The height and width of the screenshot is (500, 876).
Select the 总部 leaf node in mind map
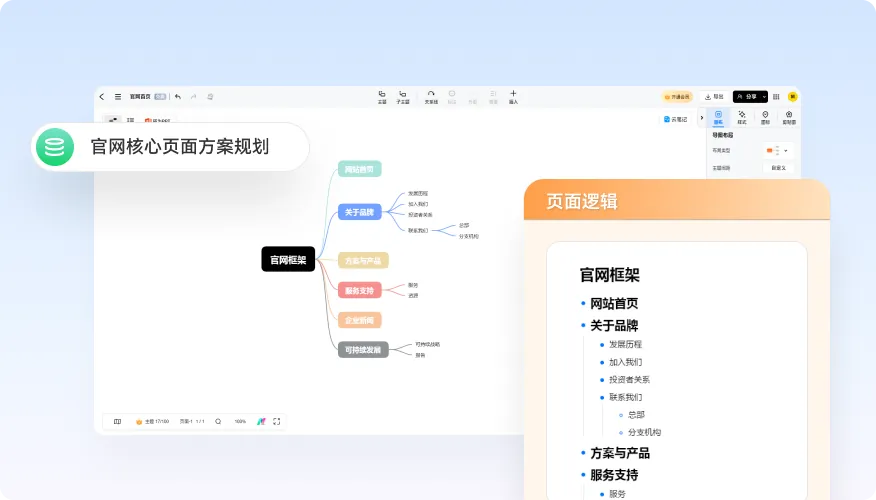point(464,225)
